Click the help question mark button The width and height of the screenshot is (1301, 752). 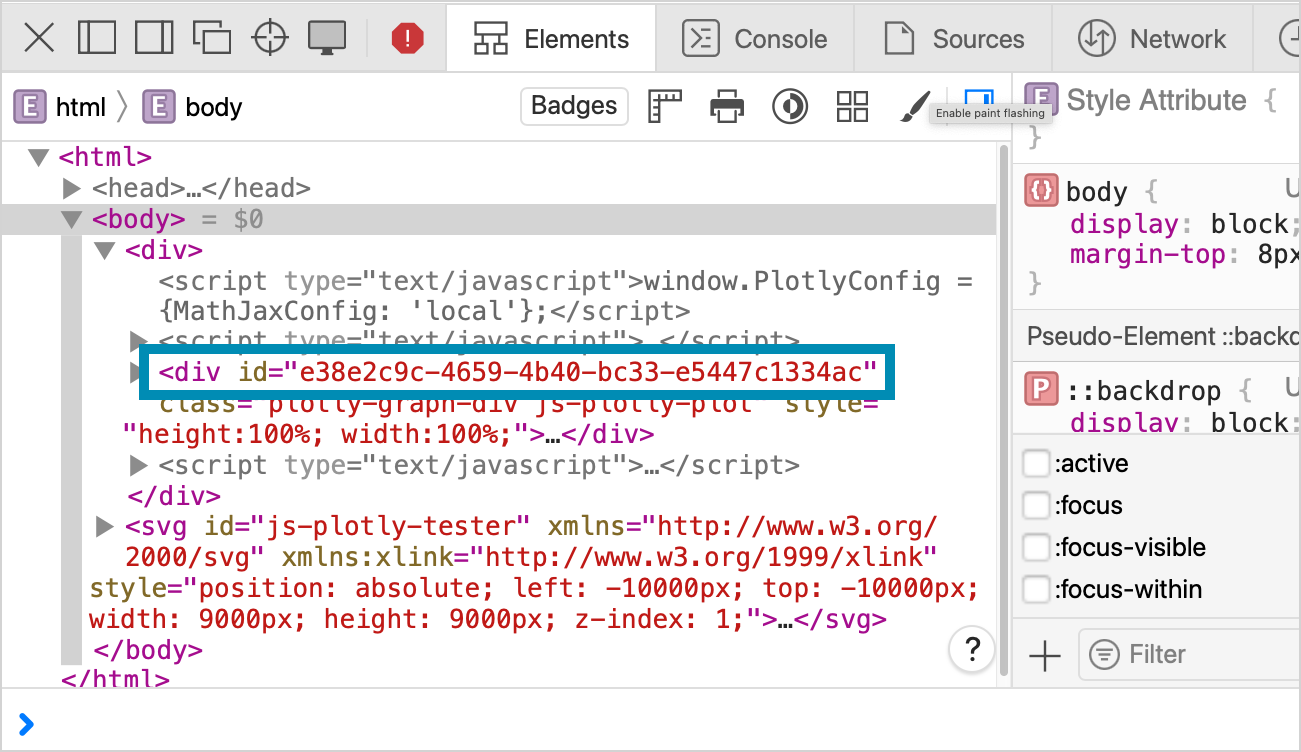point(971,650)
